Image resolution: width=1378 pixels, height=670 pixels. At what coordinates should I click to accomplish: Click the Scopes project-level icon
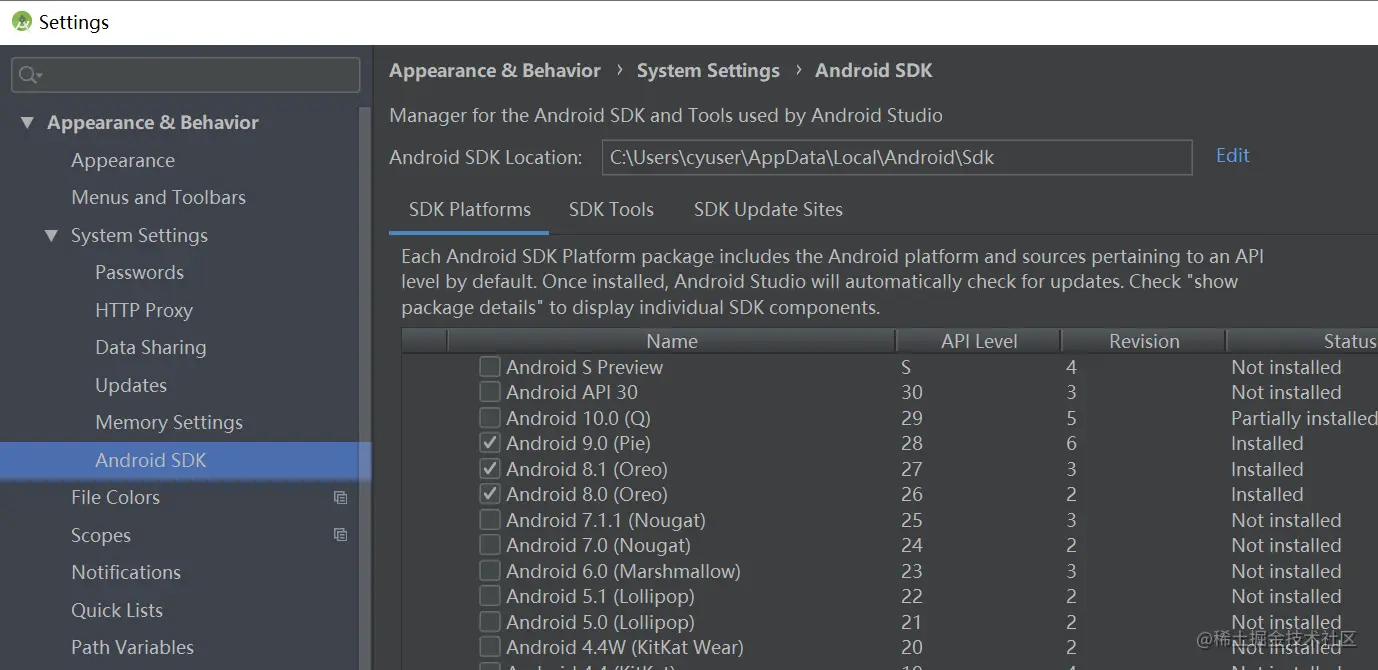pyautogui.click(x=340, y=535)
